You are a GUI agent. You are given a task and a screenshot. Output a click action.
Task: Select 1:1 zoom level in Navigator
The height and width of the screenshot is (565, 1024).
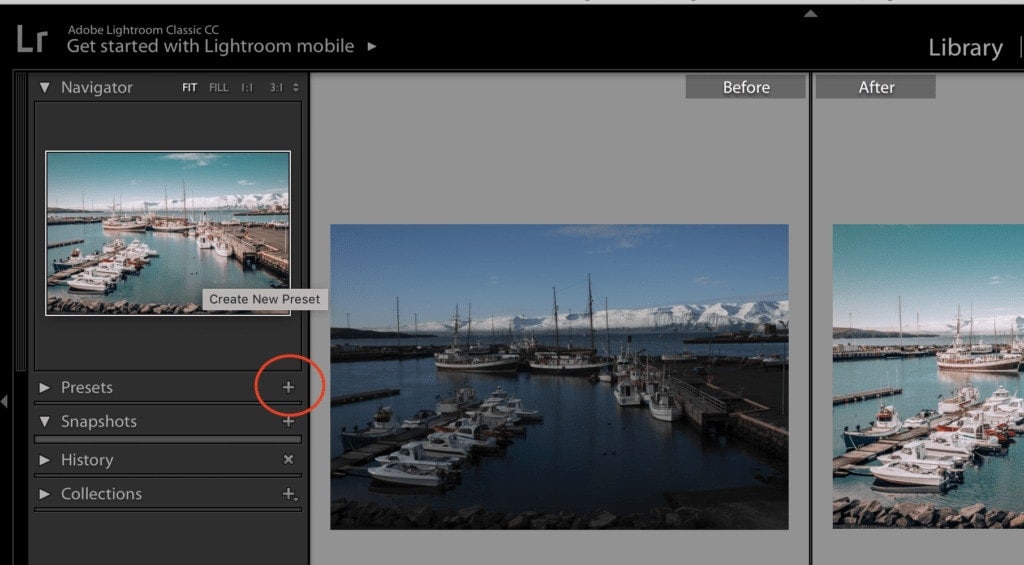(x=246, y=88)
